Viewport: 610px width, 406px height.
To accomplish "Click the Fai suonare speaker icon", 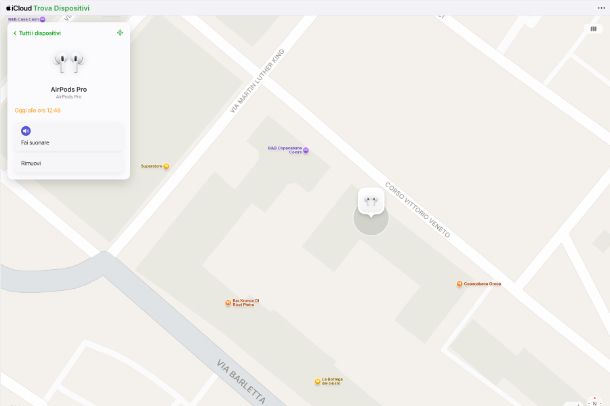I will pyautogui.click(x=26, y=131).
